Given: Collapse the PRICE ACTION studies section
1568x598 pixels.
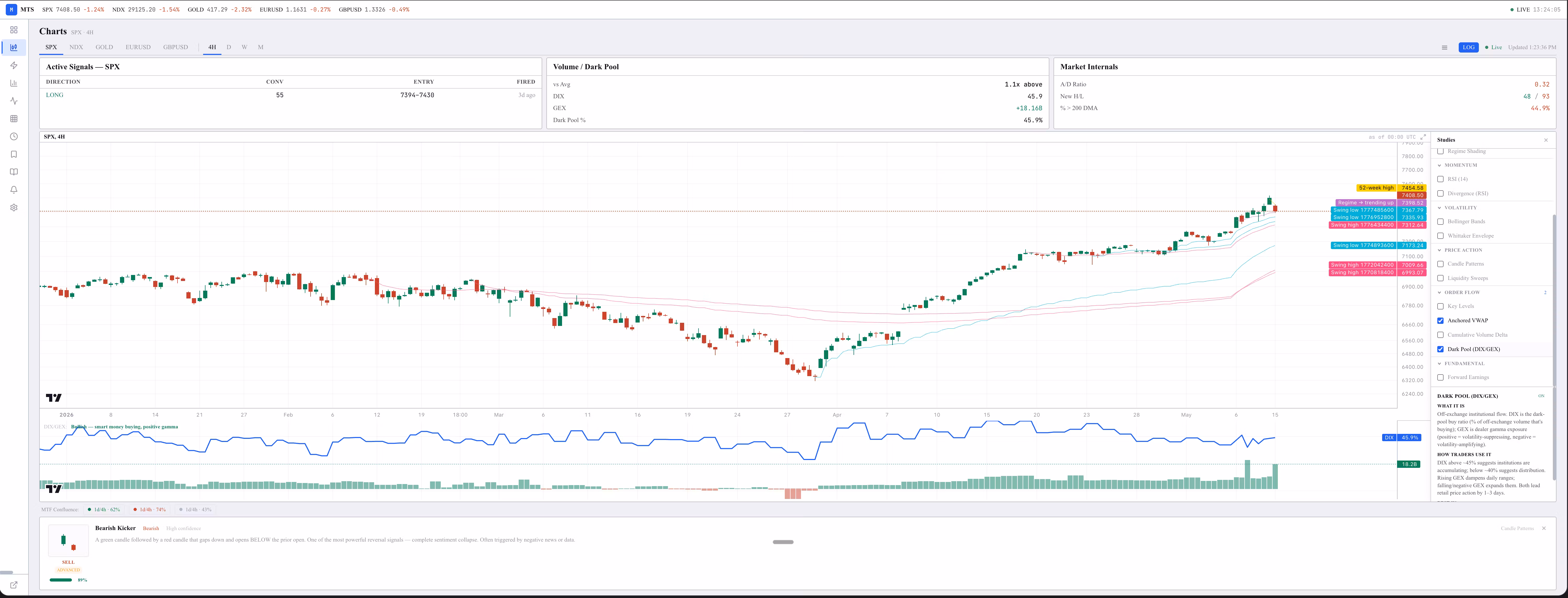Looking at the screenshot, I should (x=1460, y=250).
